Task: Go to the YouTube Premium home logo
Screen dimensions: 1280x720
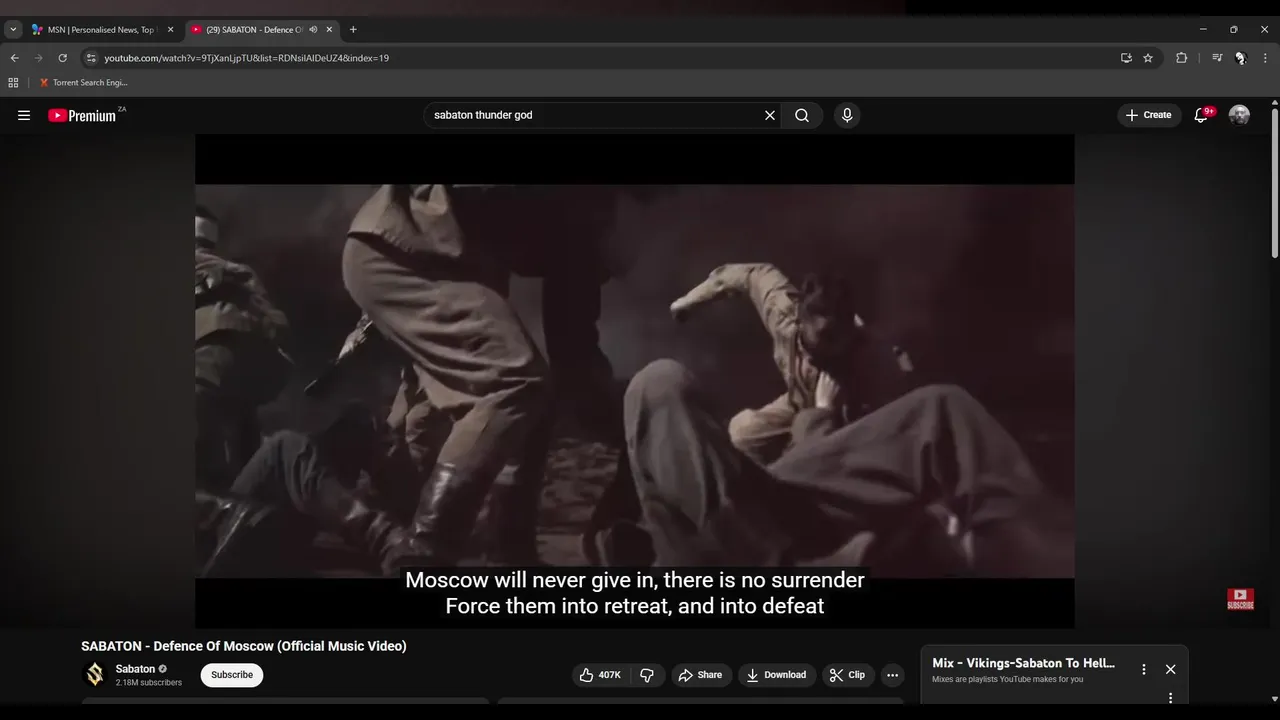Action: click(x=83, y=115)
